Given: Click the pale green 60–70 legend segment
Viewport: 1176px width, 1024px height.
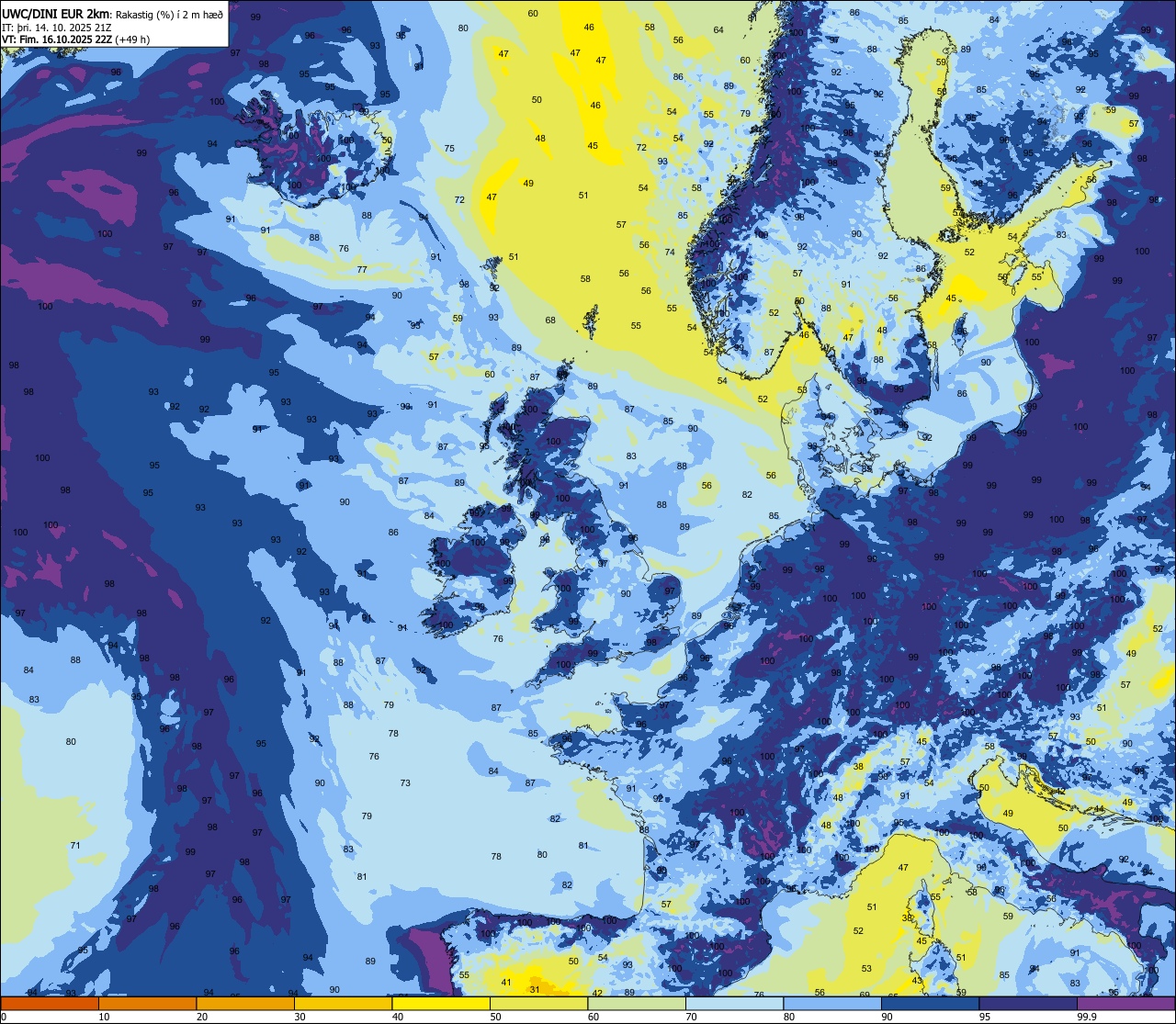Looking at the screenshot, I should (637, 1003).
